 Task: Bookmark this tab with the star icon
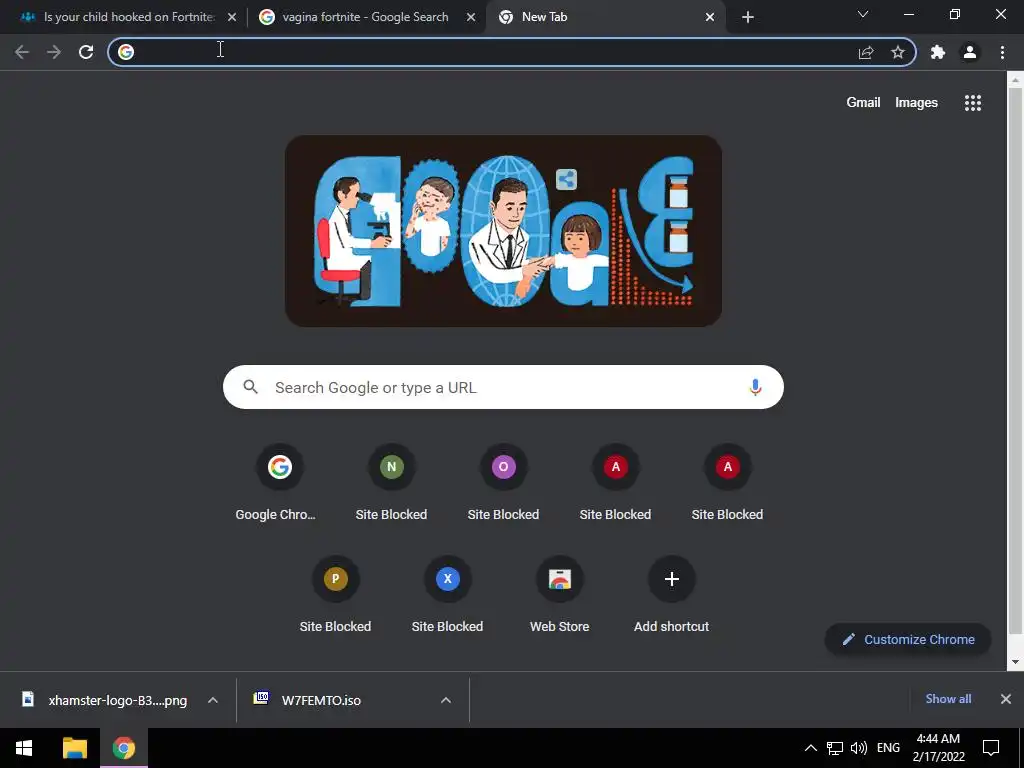click(x=898, y=52)
